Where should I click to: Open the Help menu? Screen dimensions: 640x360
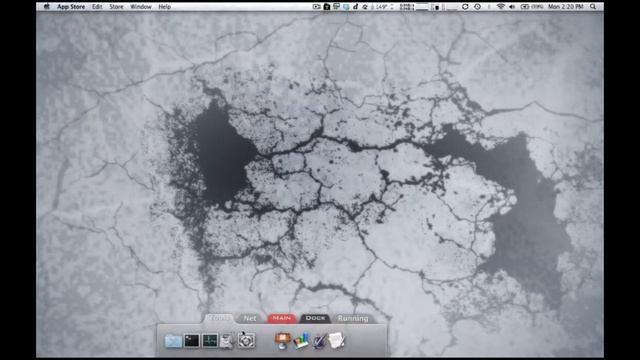tap(164, 7)
